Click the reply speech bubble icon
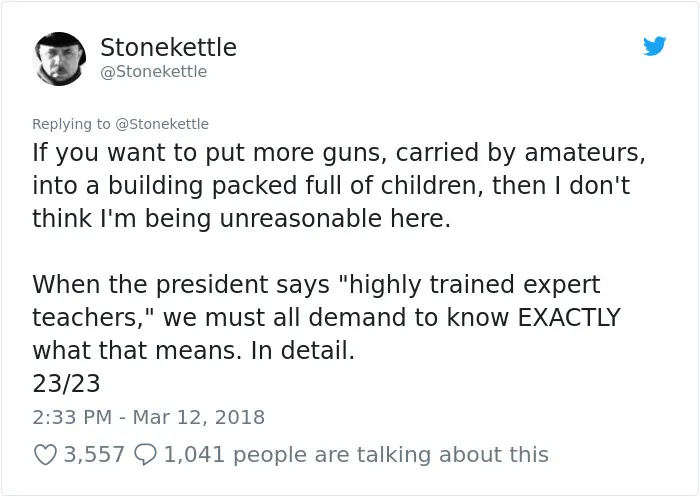The width and height of the screenshot is (700, 497). (x=146, y=455)
